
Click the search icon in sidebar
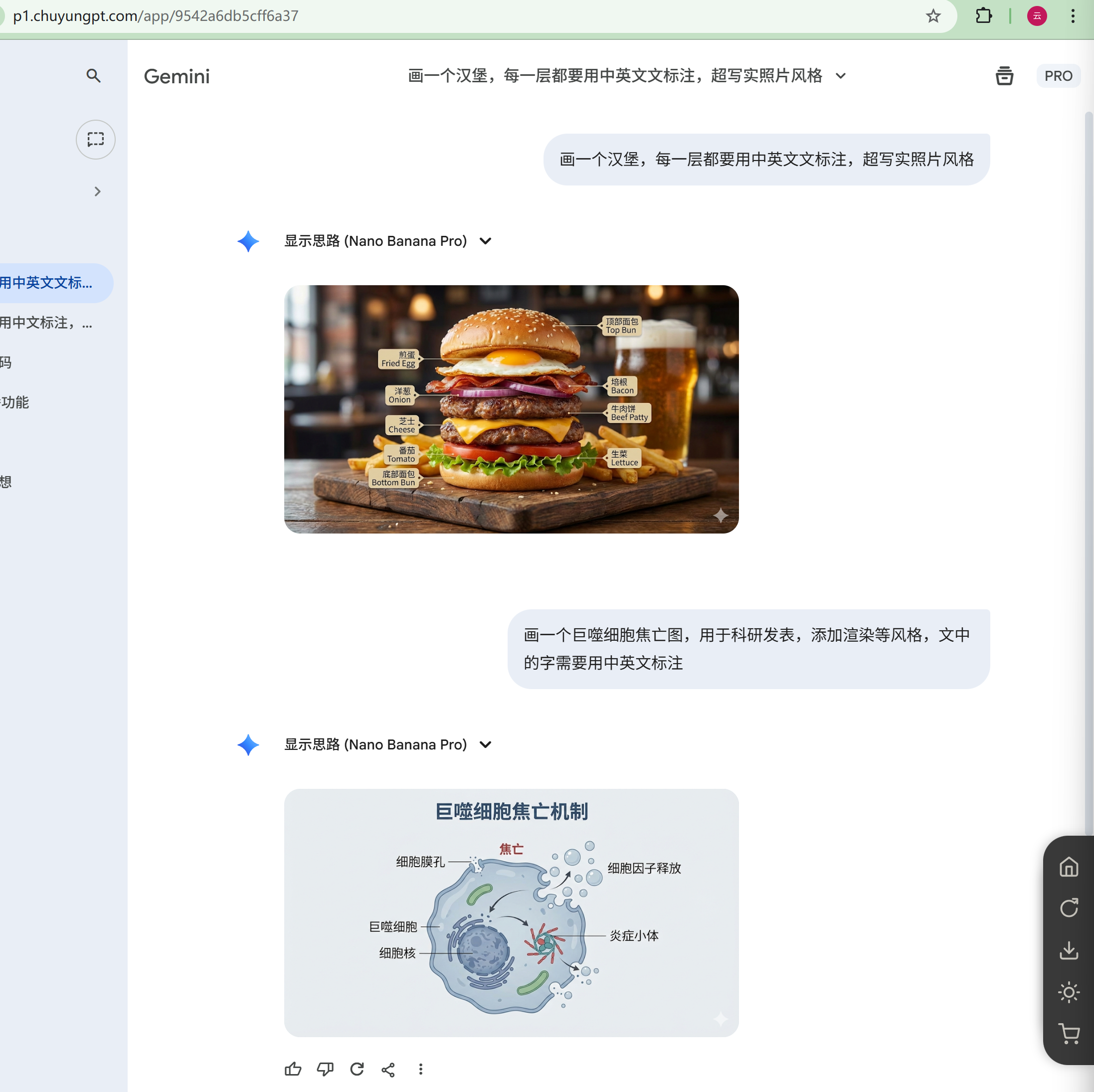[x=93, y=76]
